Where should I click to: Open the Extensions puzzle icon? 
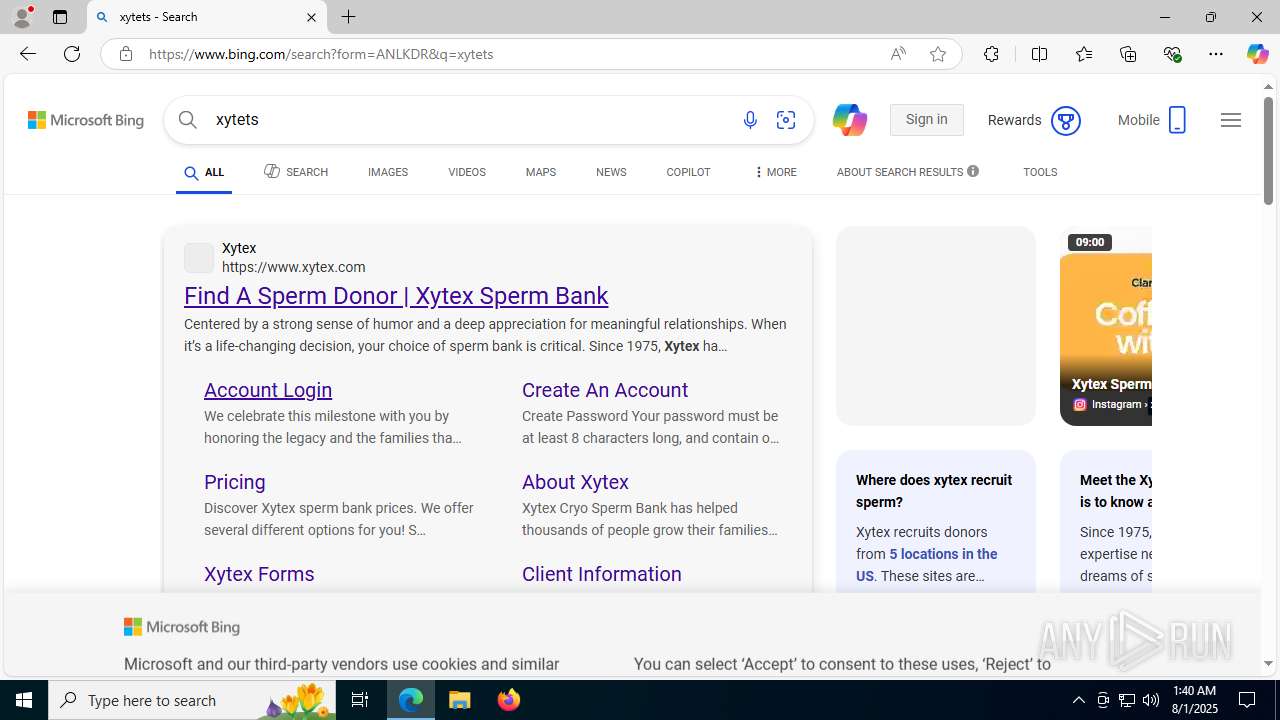pos(991,54)
